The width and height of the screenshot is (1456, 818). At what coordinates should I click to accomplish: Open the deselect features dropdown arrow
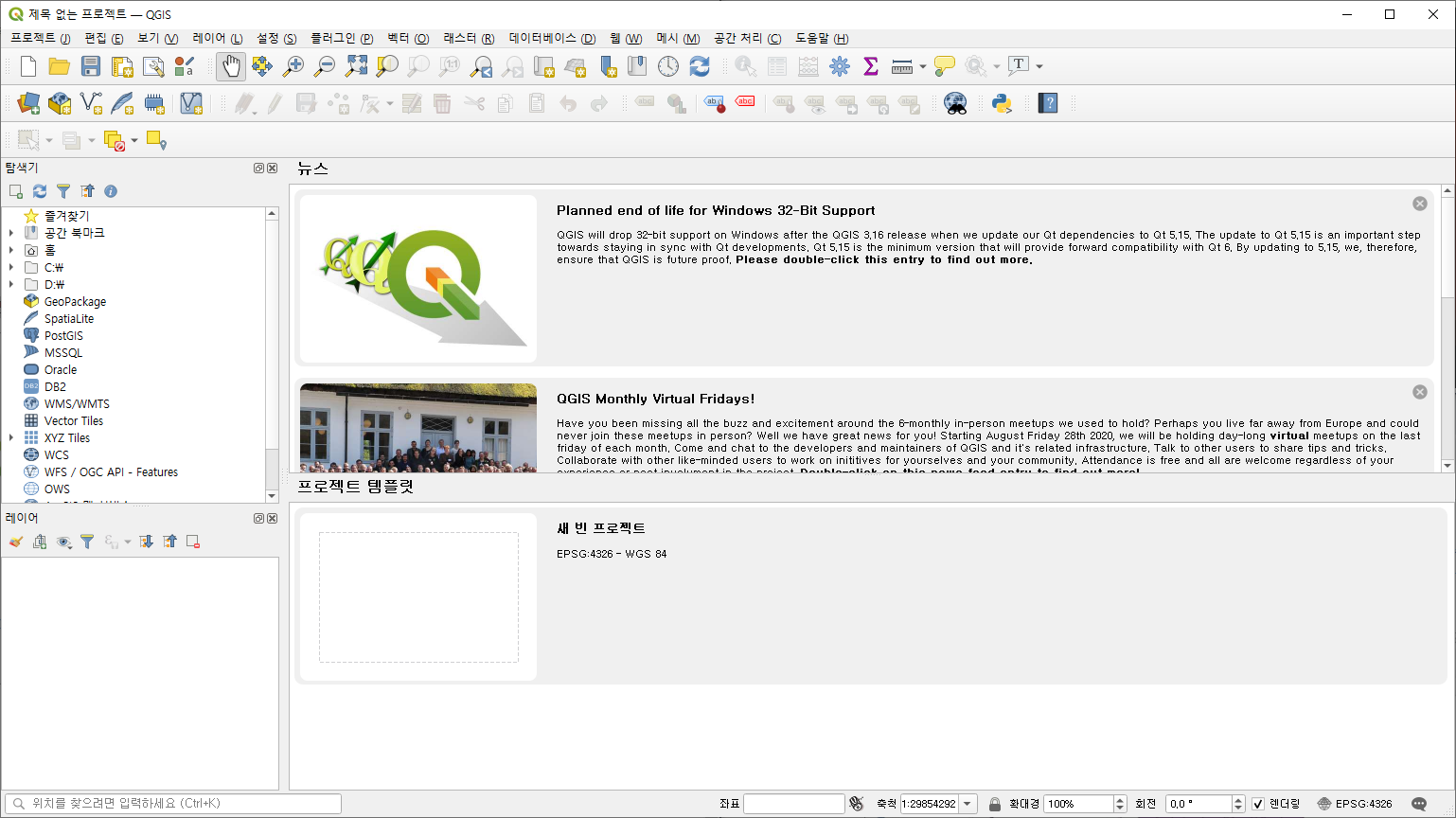pyautogui.click(x=134, y=141)
